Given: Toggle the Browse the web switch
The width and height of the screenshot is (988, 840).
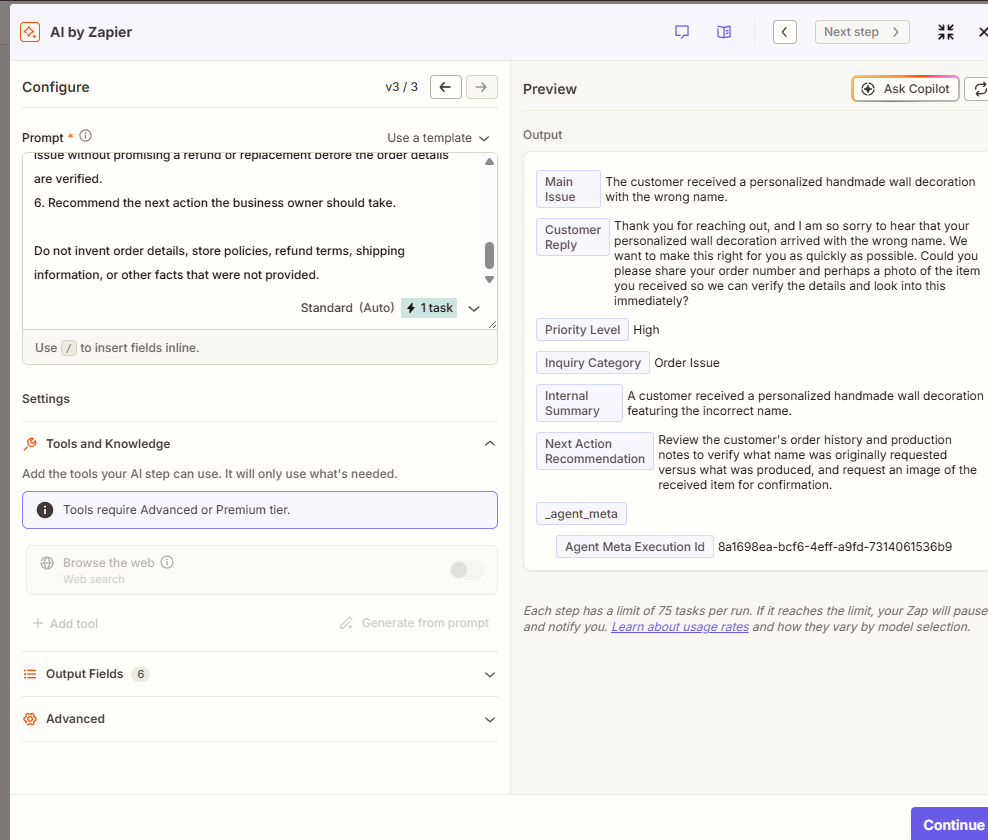Looking at the screenshot, I should coord(468,570).
